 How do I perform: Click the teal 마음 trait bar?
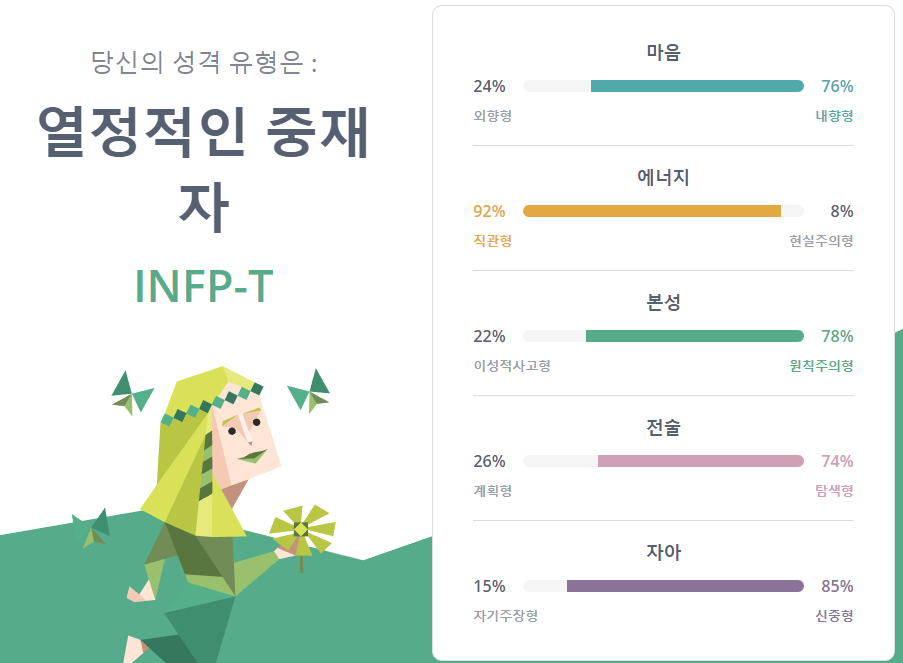pyautogui.click(x=697, y=86)
